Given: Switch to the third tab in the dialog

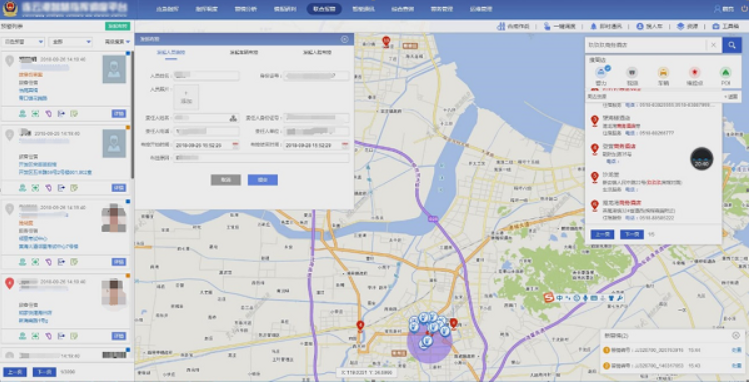Looking at the screenshot, I should [x=317, y=52].
